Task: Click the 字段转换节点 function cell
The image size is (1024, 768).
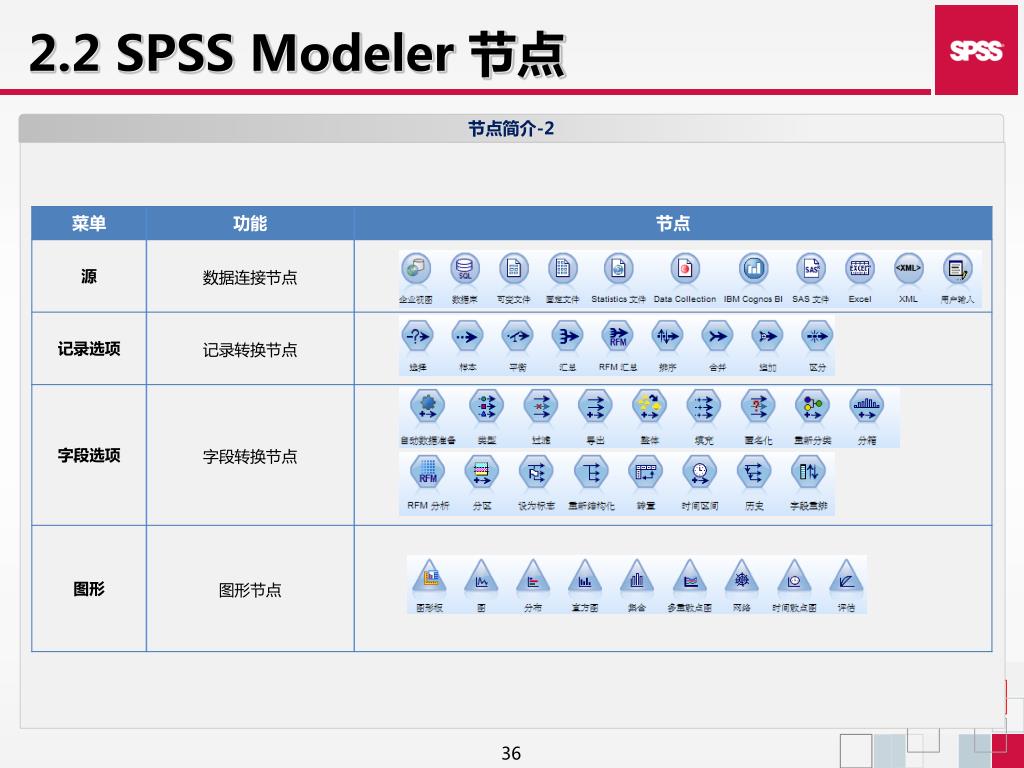Action: pos(250,456)
